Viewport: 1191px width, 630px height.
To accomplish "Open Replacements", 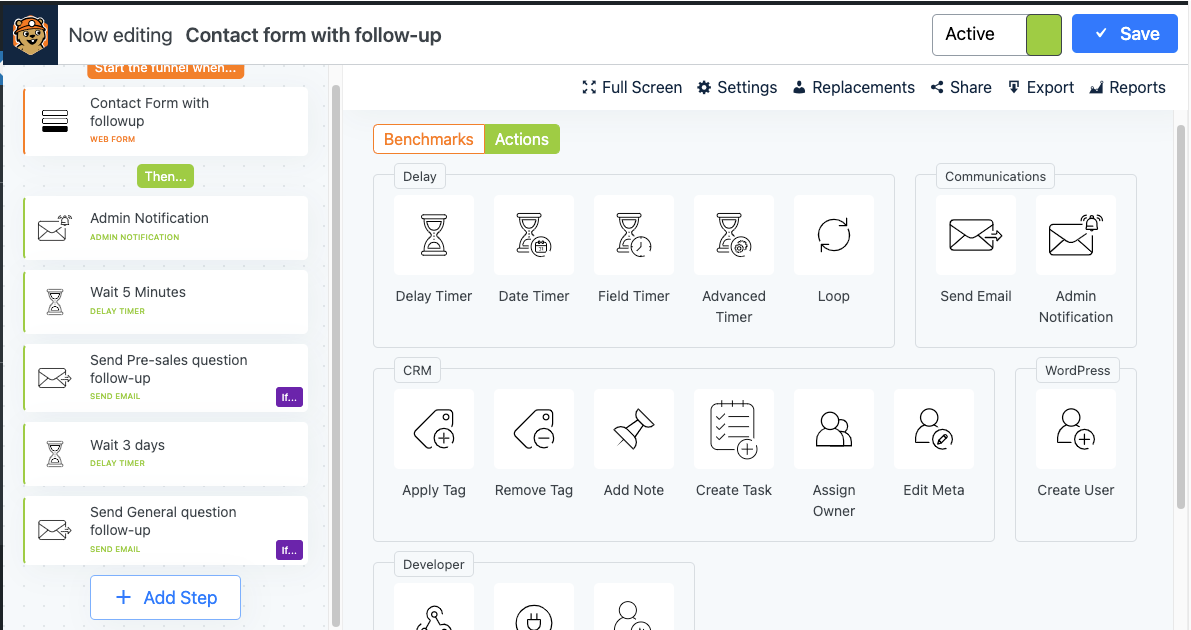I will [x=854, y=87].
